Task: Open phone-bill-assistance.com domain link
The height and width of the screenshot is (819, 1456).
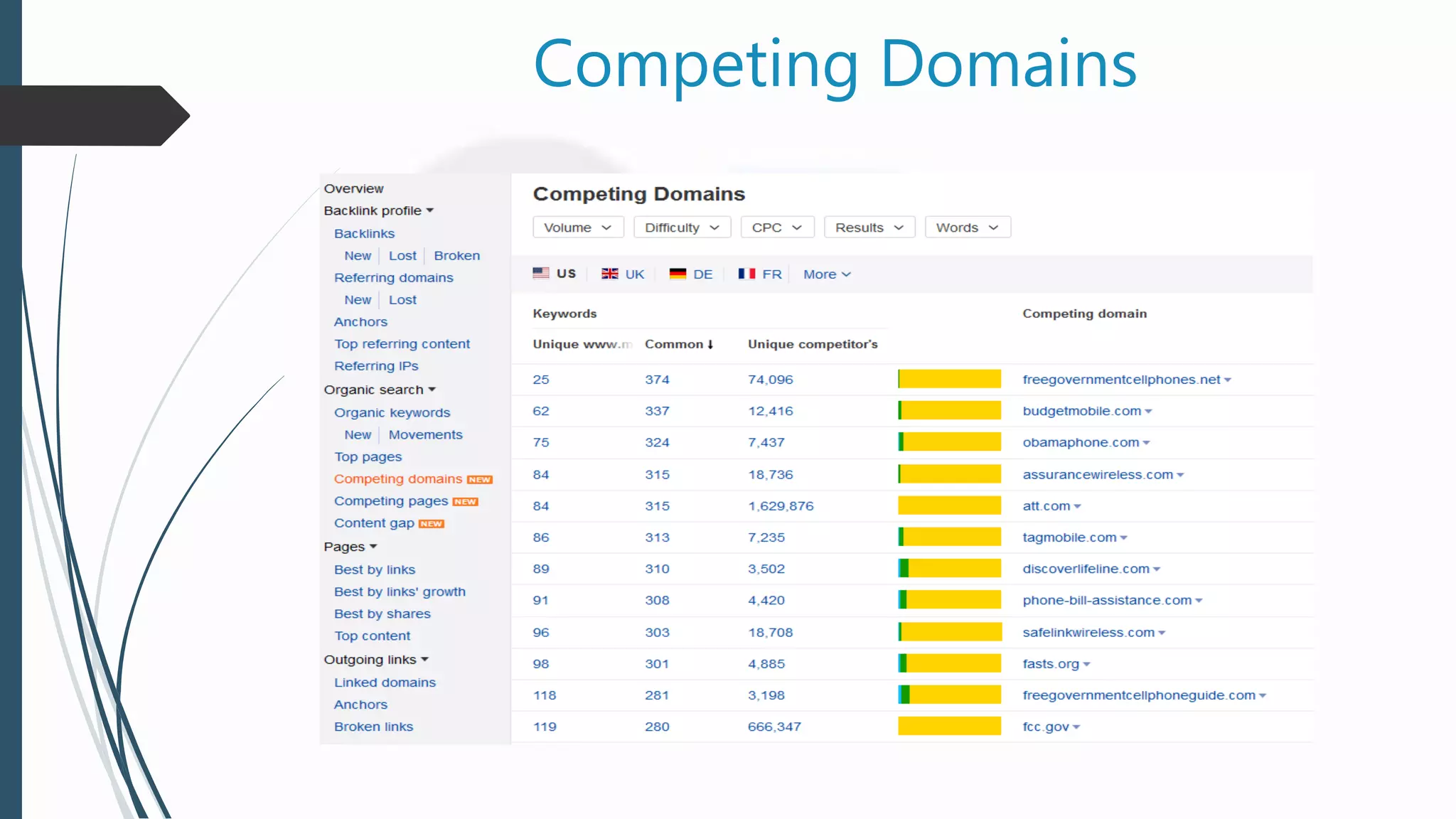Action: pos(1107,600)
